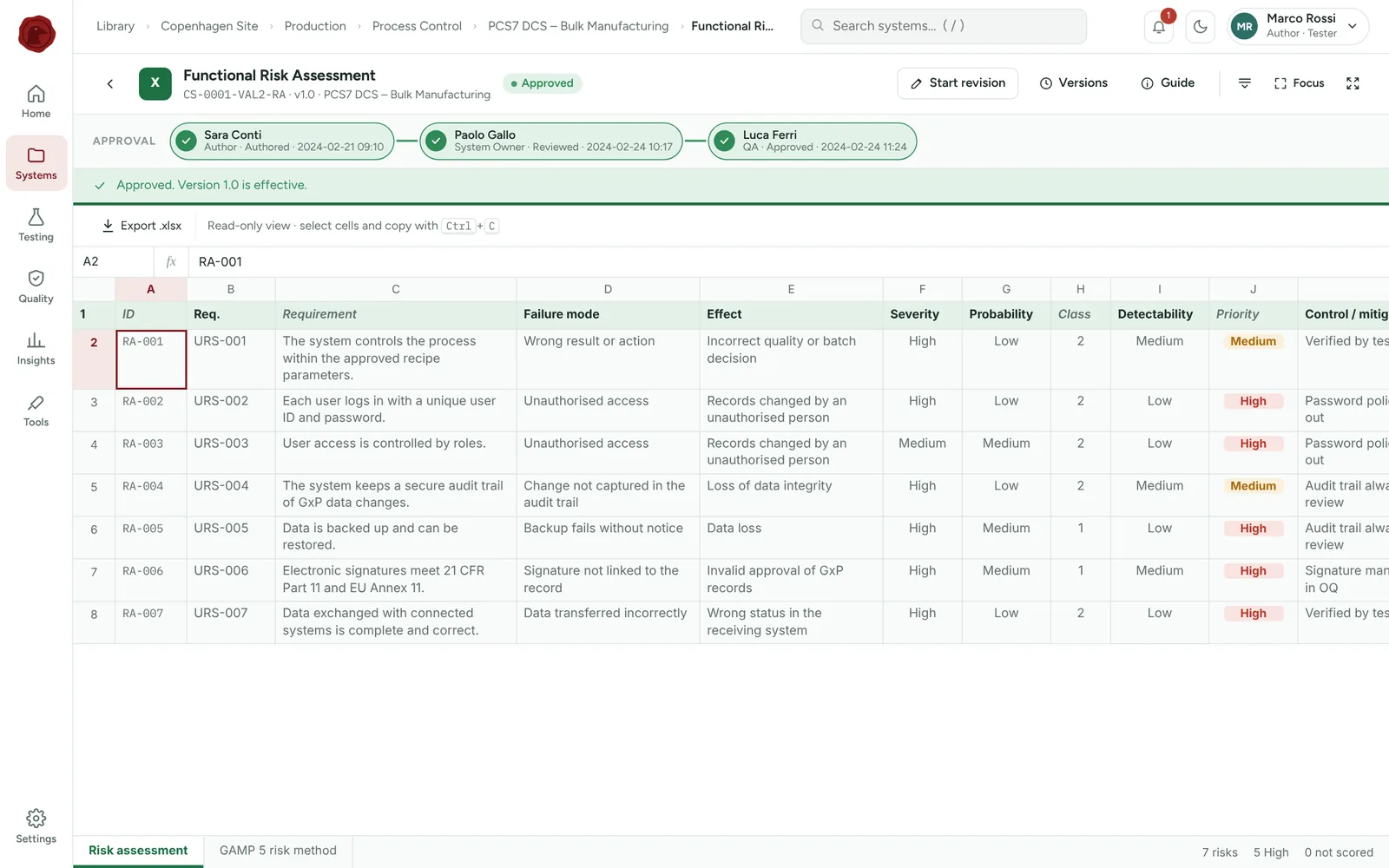This screenshot has height=868, width=1389.
Task: Navigate to PCS7 DCS – Bulk Manufacturing breadcrumb
Action: [578, 26]
